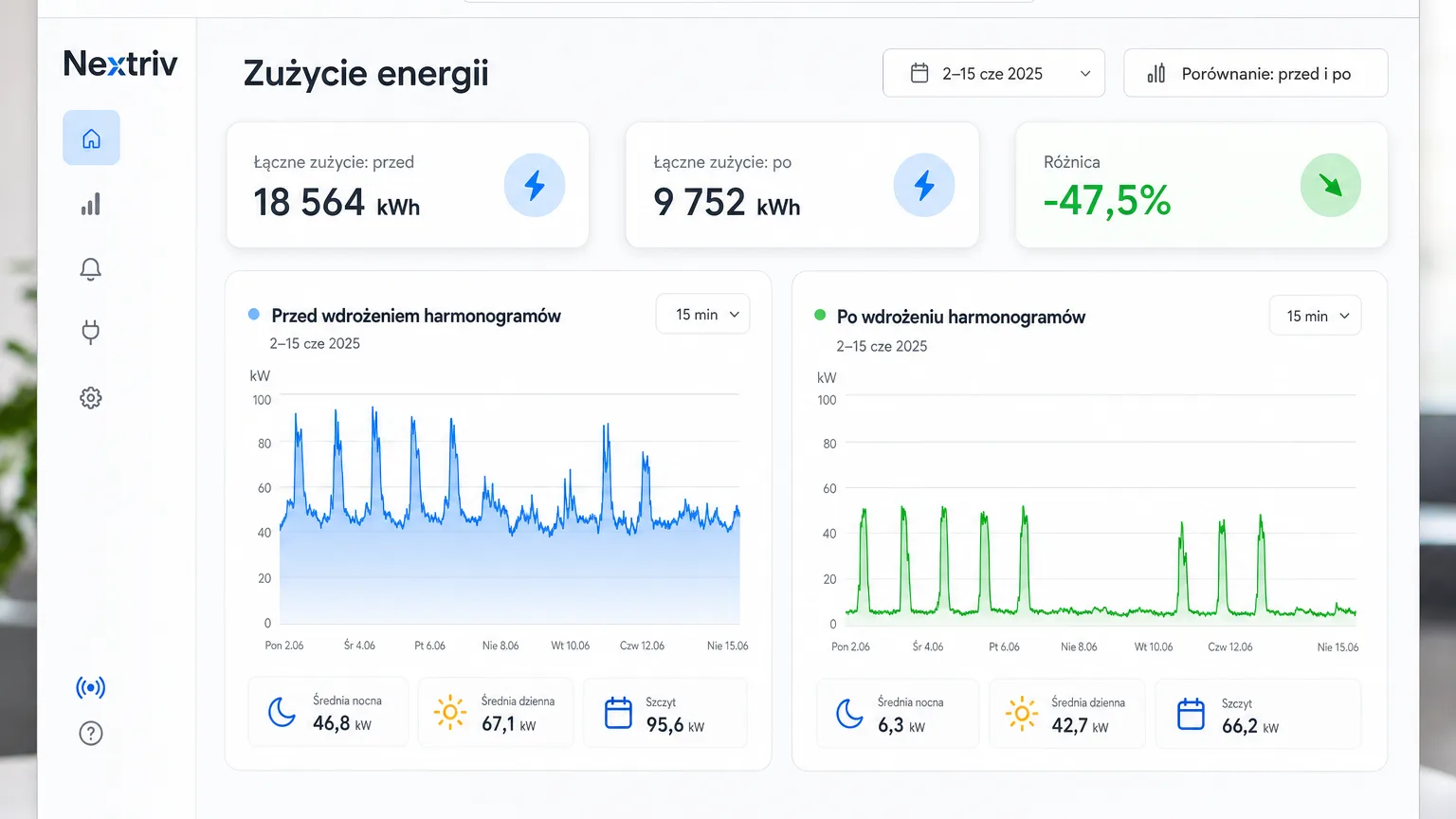Click 'Średnia dzienna' 67,1 kW stat

tap(496, 712)
